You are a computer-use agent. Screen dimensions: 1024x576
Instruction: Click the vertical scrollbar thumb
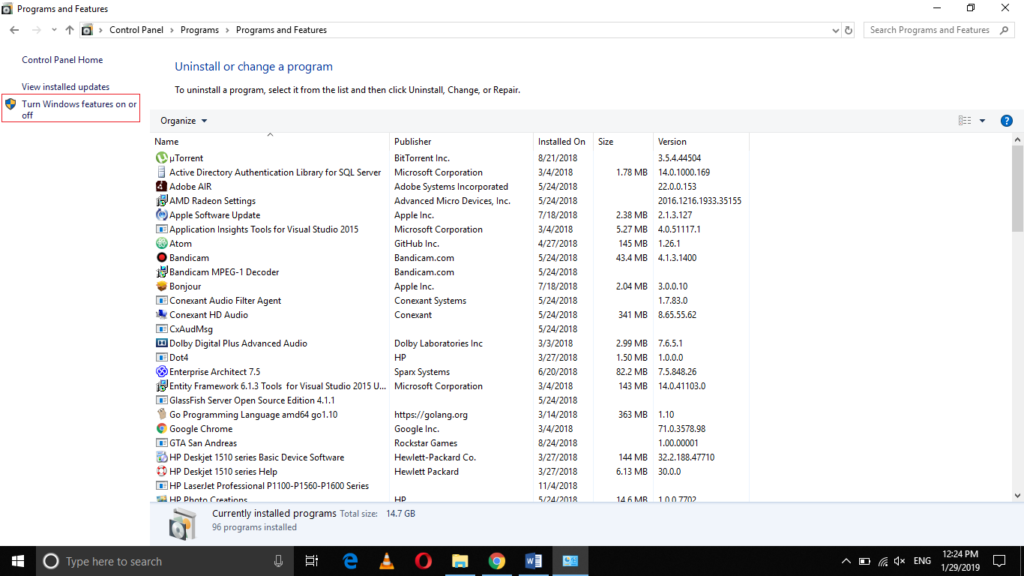pos(1017,188)
